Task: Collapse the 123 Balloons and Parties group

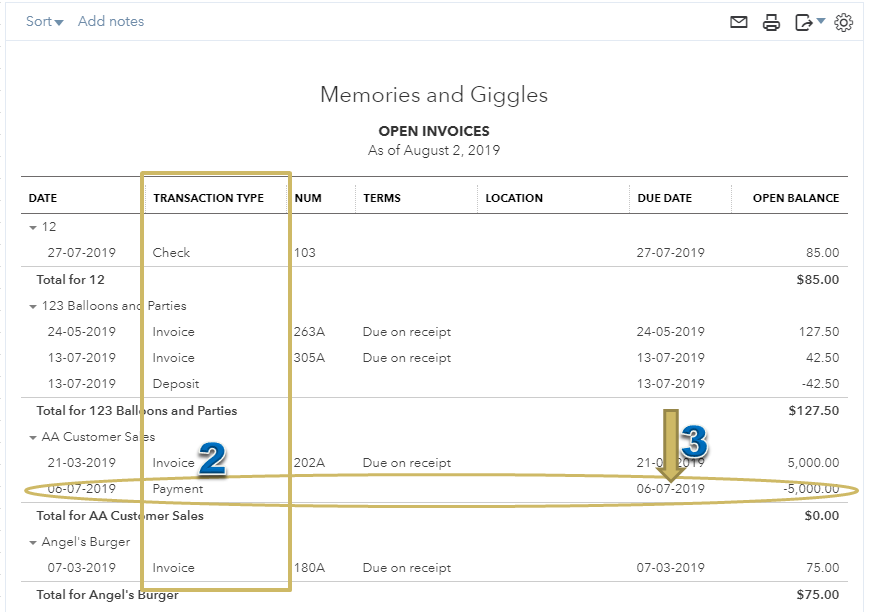Action: coord(32,305)
